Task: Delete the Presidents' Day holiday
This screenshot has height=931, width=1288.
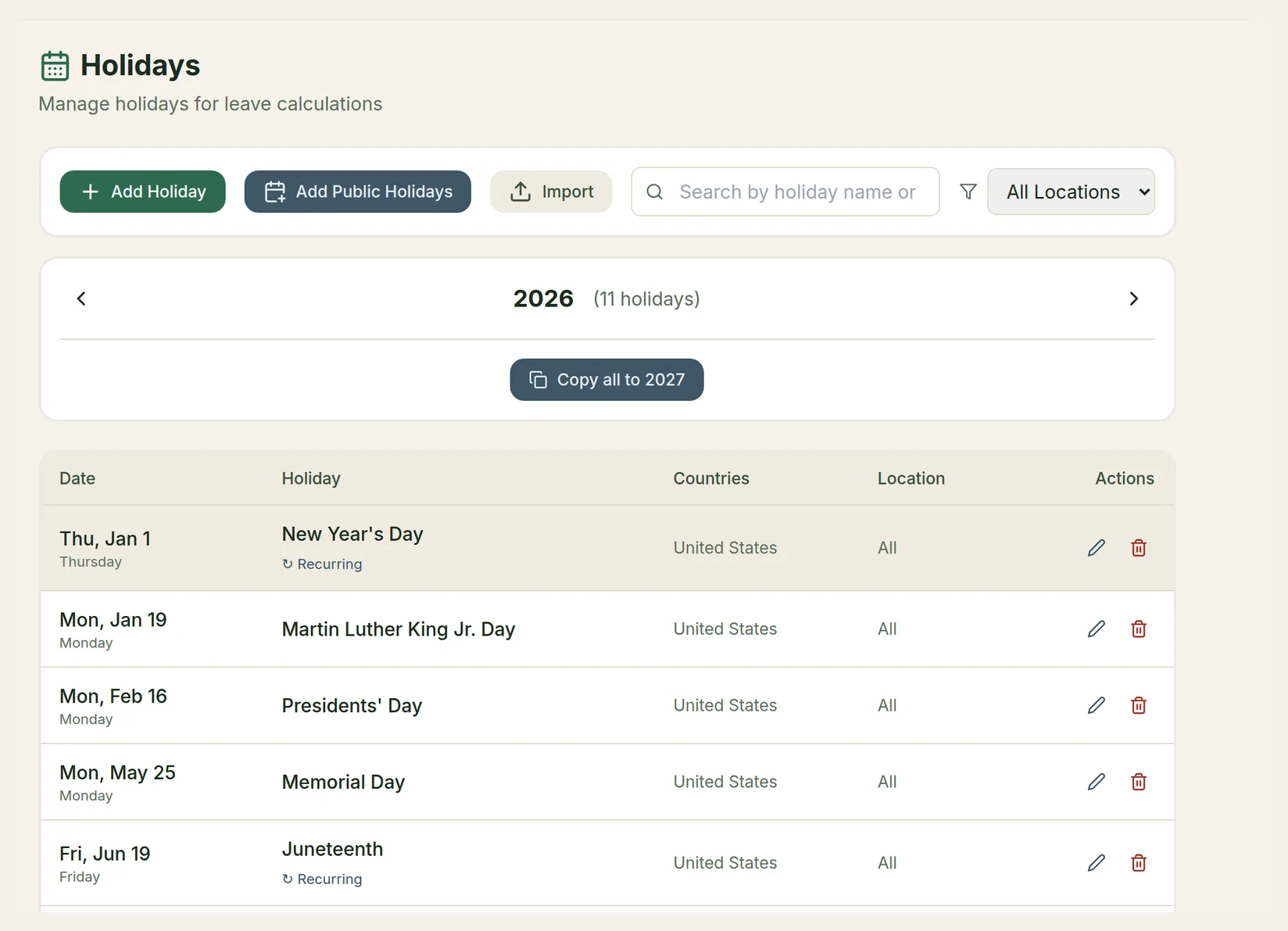Action: coord(1139,706)
